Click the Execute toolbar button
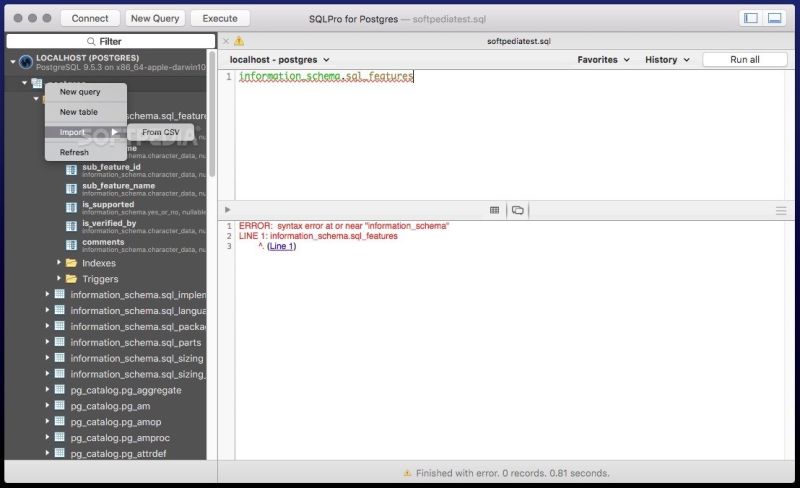 [x=220, y=18]
